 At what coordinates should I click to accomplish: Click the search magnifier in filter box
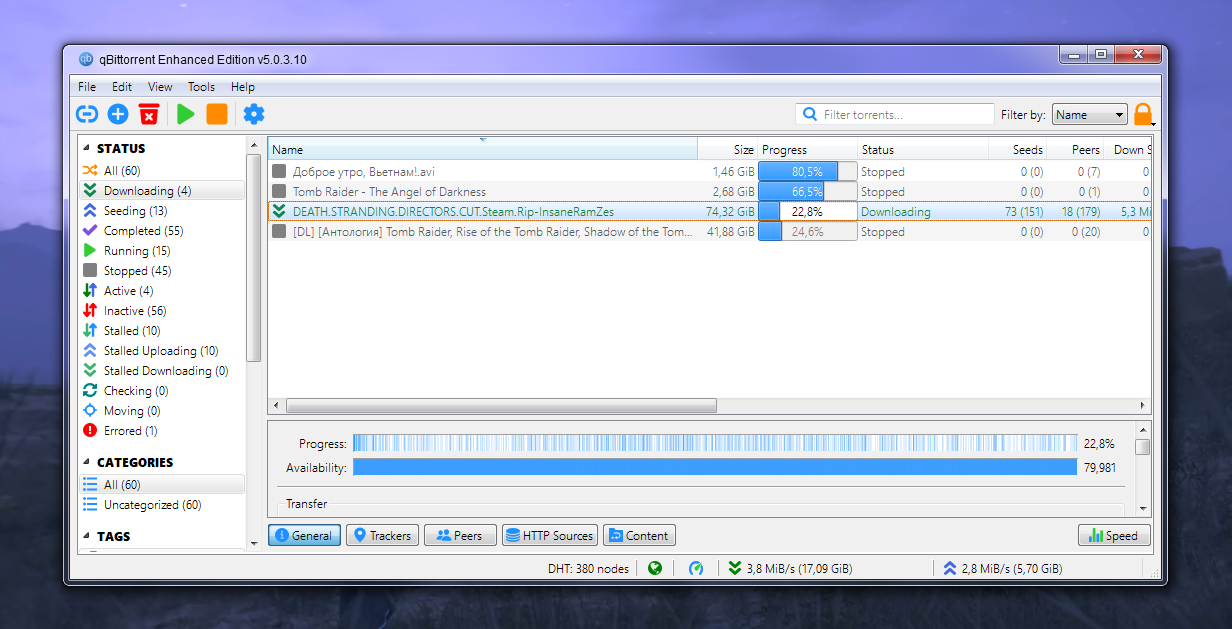point(810,114)
